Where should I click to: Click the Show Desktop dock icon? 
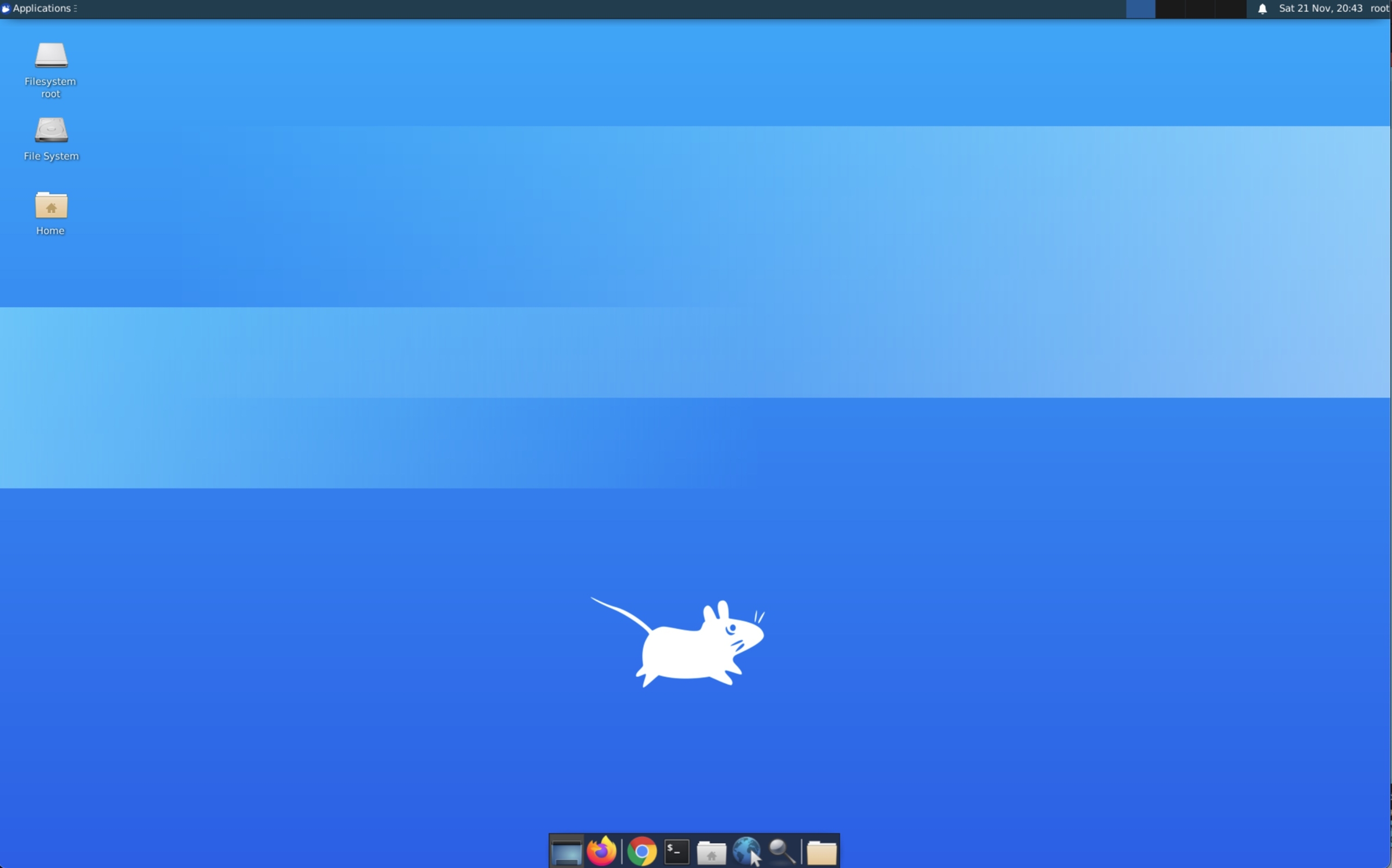tap(566, 851)
